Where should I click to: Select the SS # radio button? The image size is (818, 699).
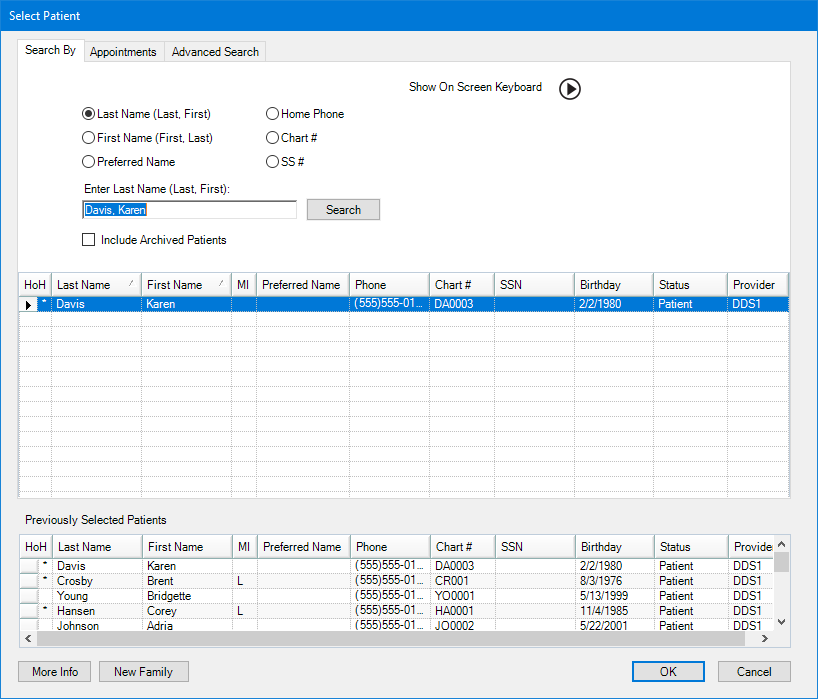pyautogui.click(x=272, y=162)
